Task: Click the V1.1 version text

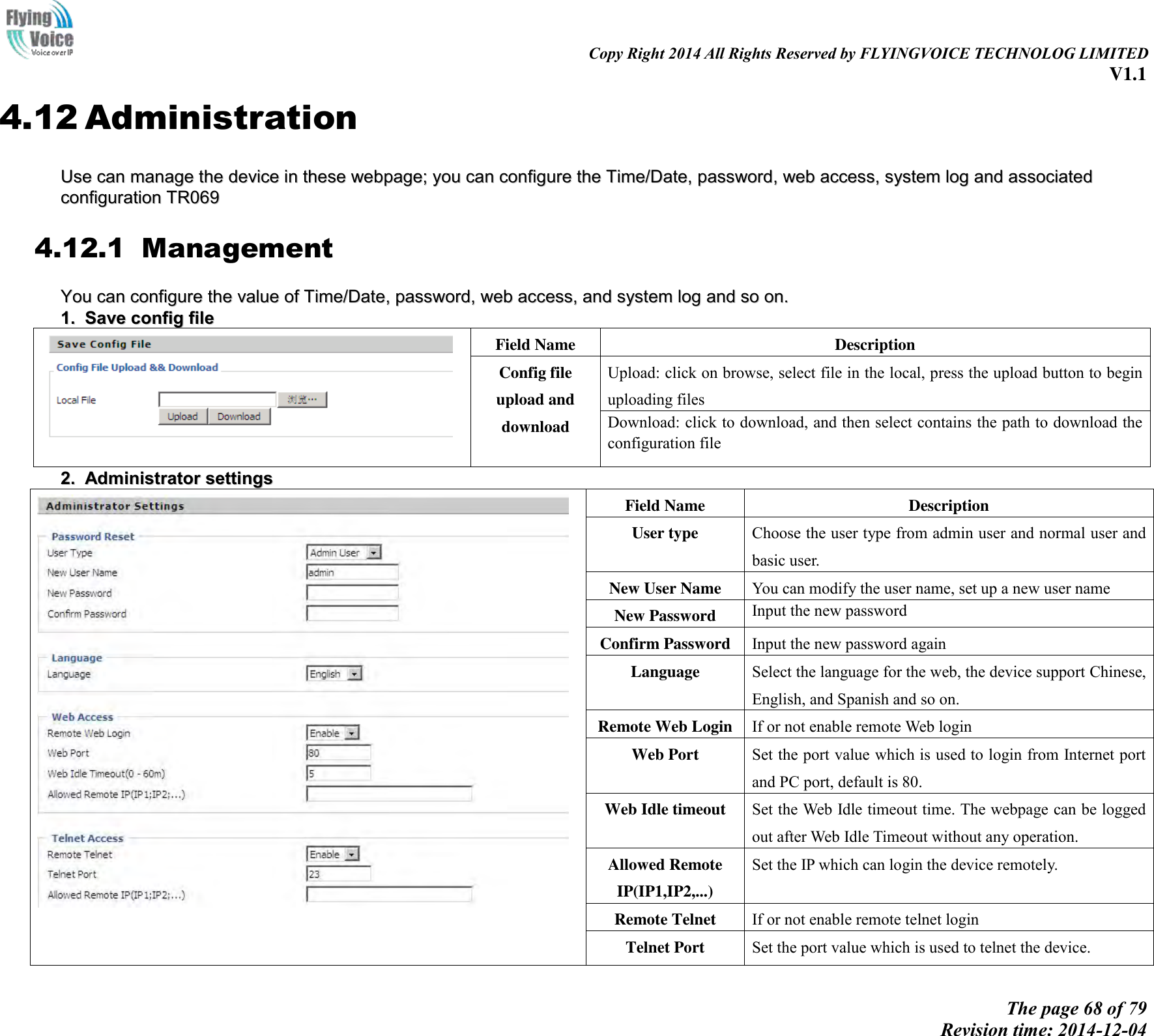Action: [x=1128, y=74]
